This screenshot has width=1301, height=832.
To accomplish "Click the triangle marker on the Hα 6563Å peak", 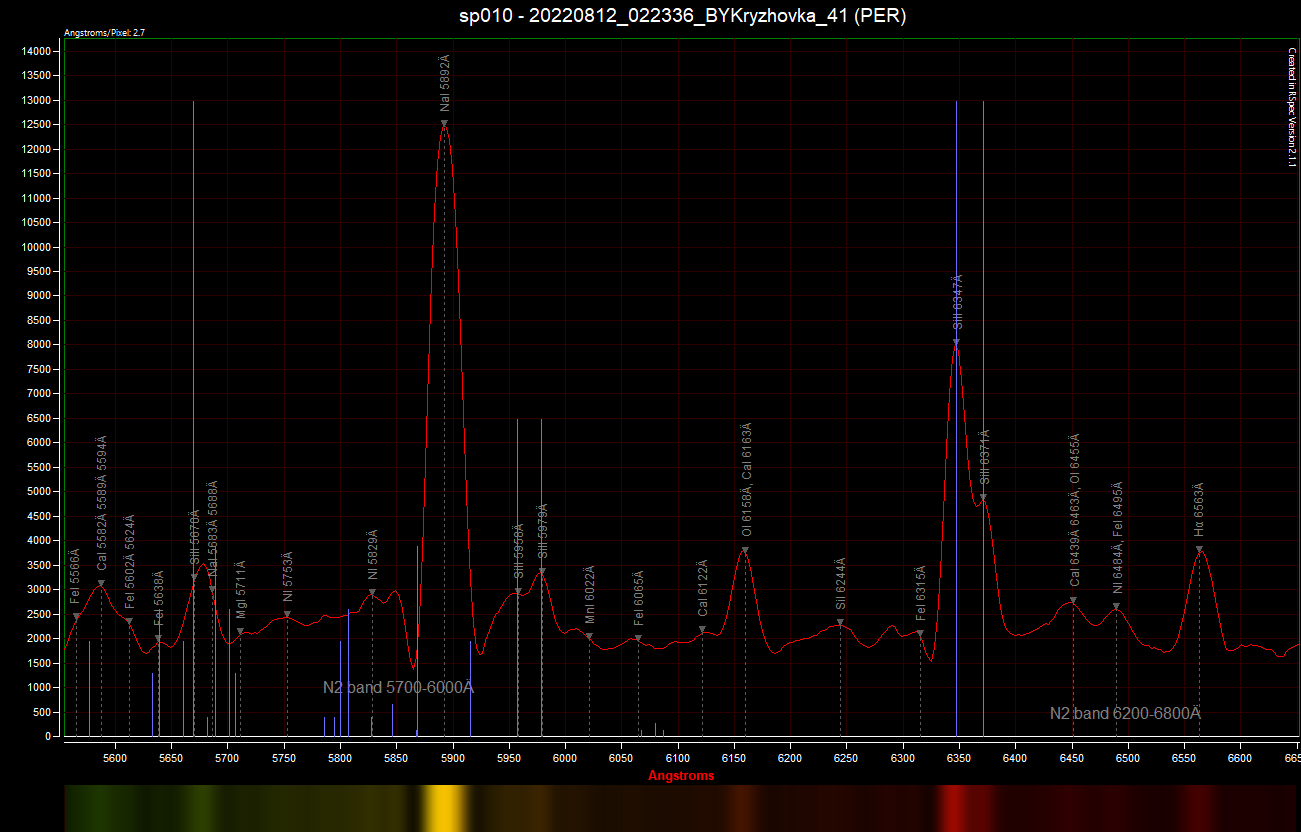I will coord(1199,550).
